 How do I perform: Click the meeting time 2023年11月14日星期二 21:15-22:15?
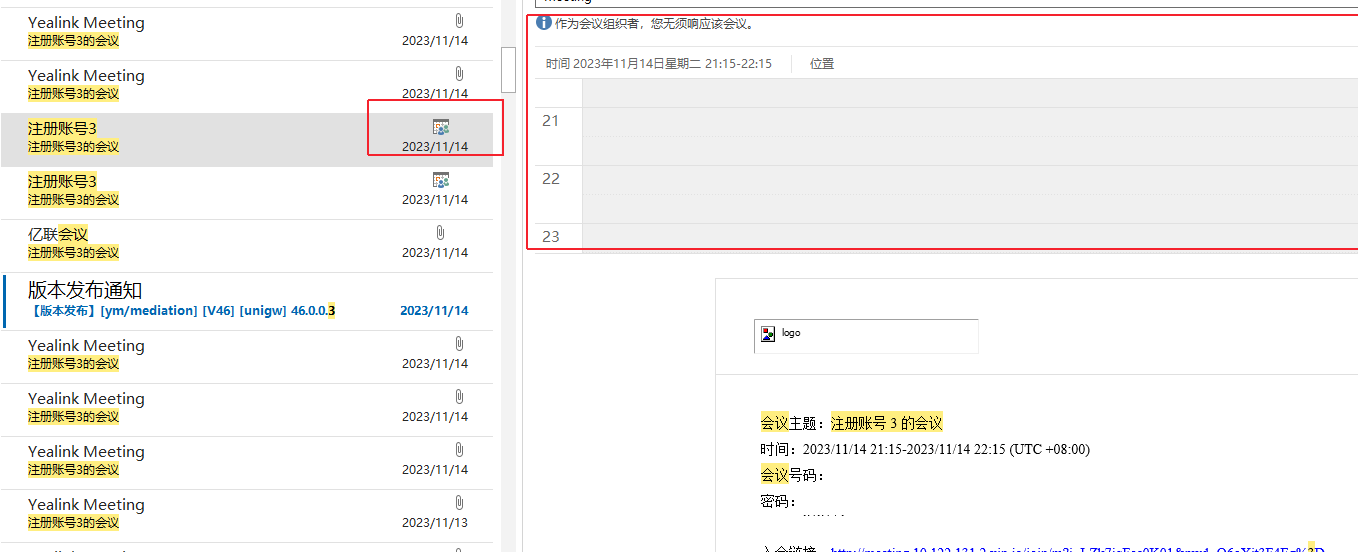click(659, 64)
